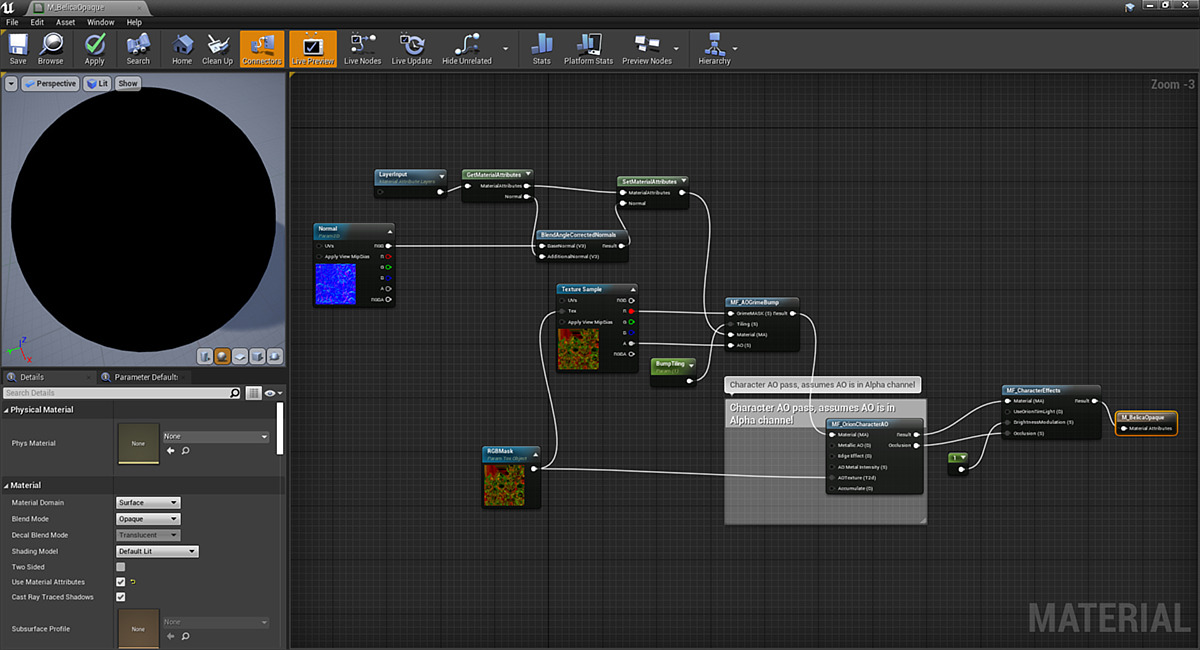Open the Blend Mode dropdown
The image size is (1200, 650).
(x=148, y=518)
